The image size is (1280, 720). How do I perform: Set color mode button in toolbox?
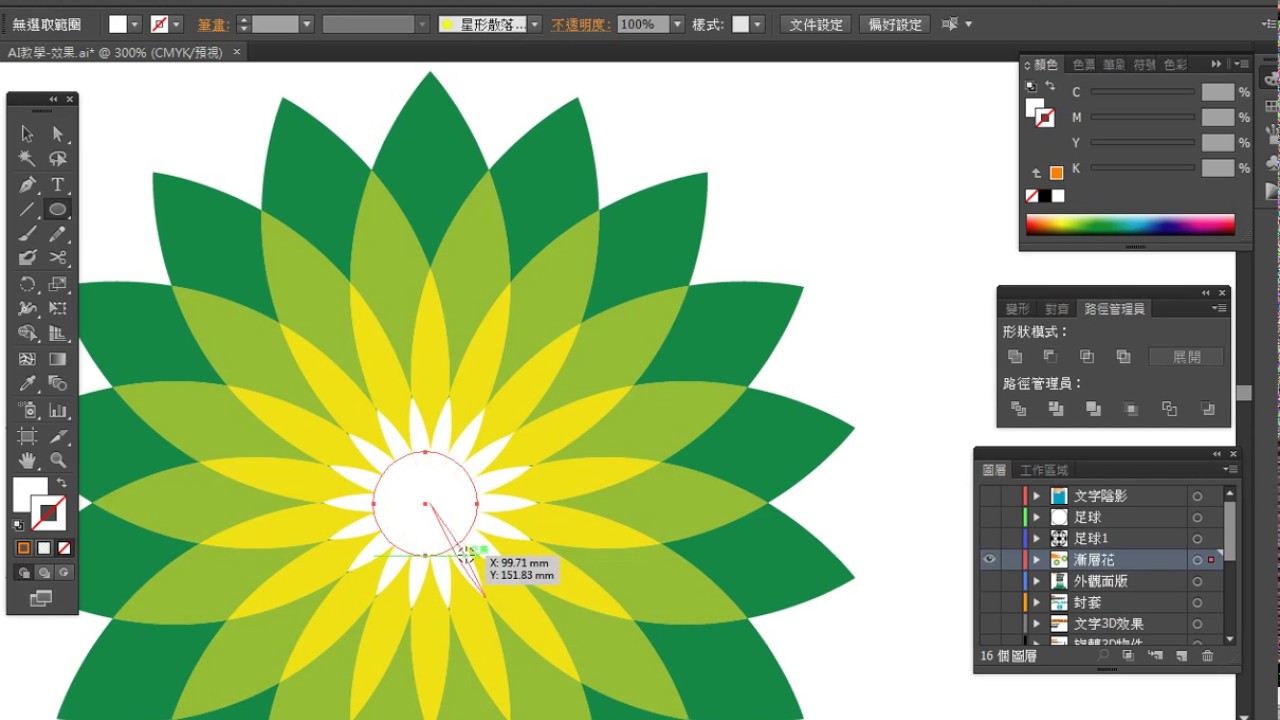click(24, 548)
